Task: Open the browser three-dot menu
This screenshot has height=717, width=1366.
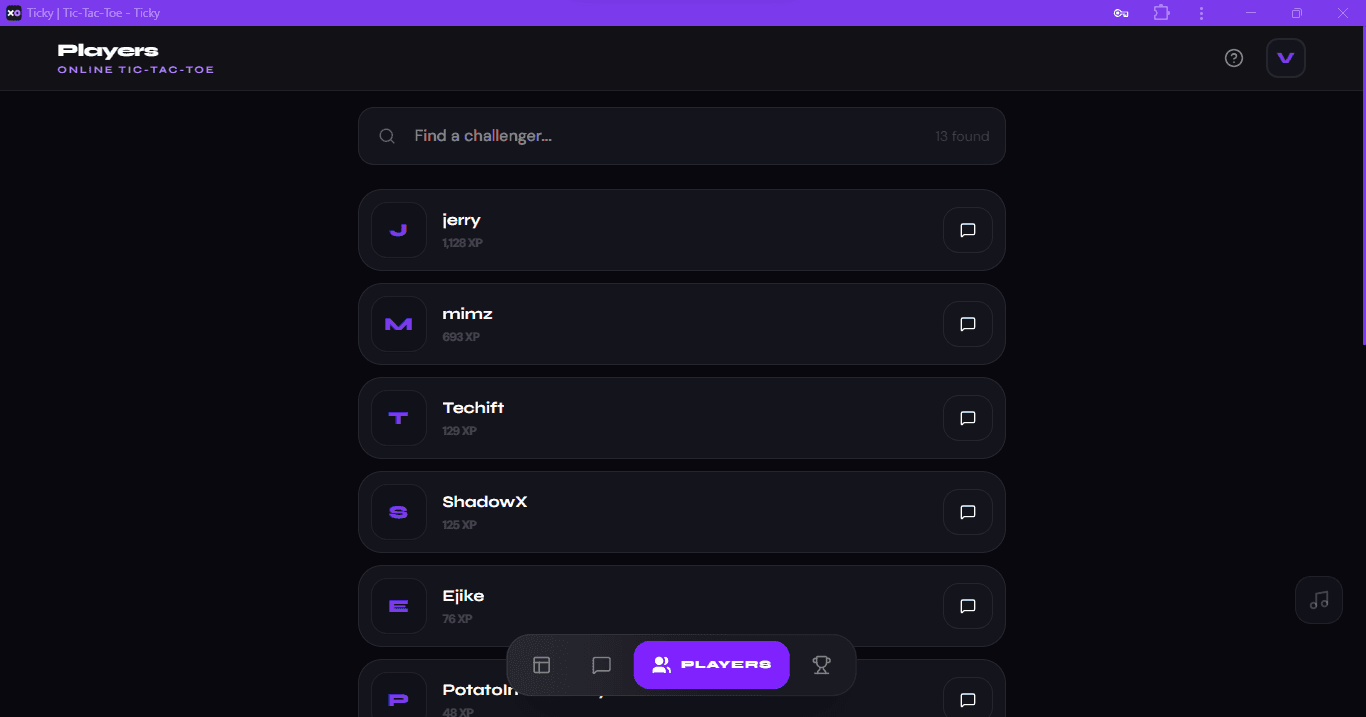Action: (1201, 13)
